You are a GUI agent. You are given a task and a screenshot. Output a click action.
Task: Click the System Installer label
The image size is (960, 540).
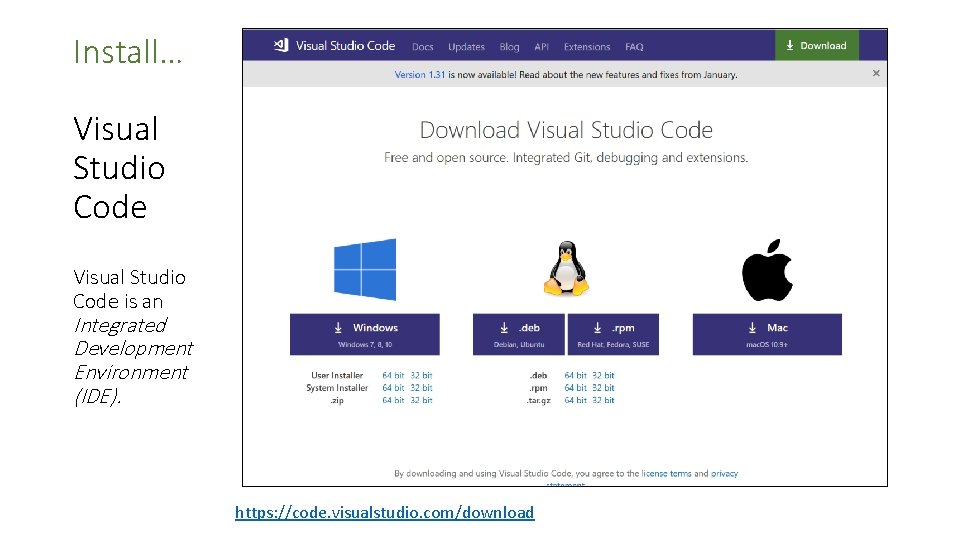[337, 388]
